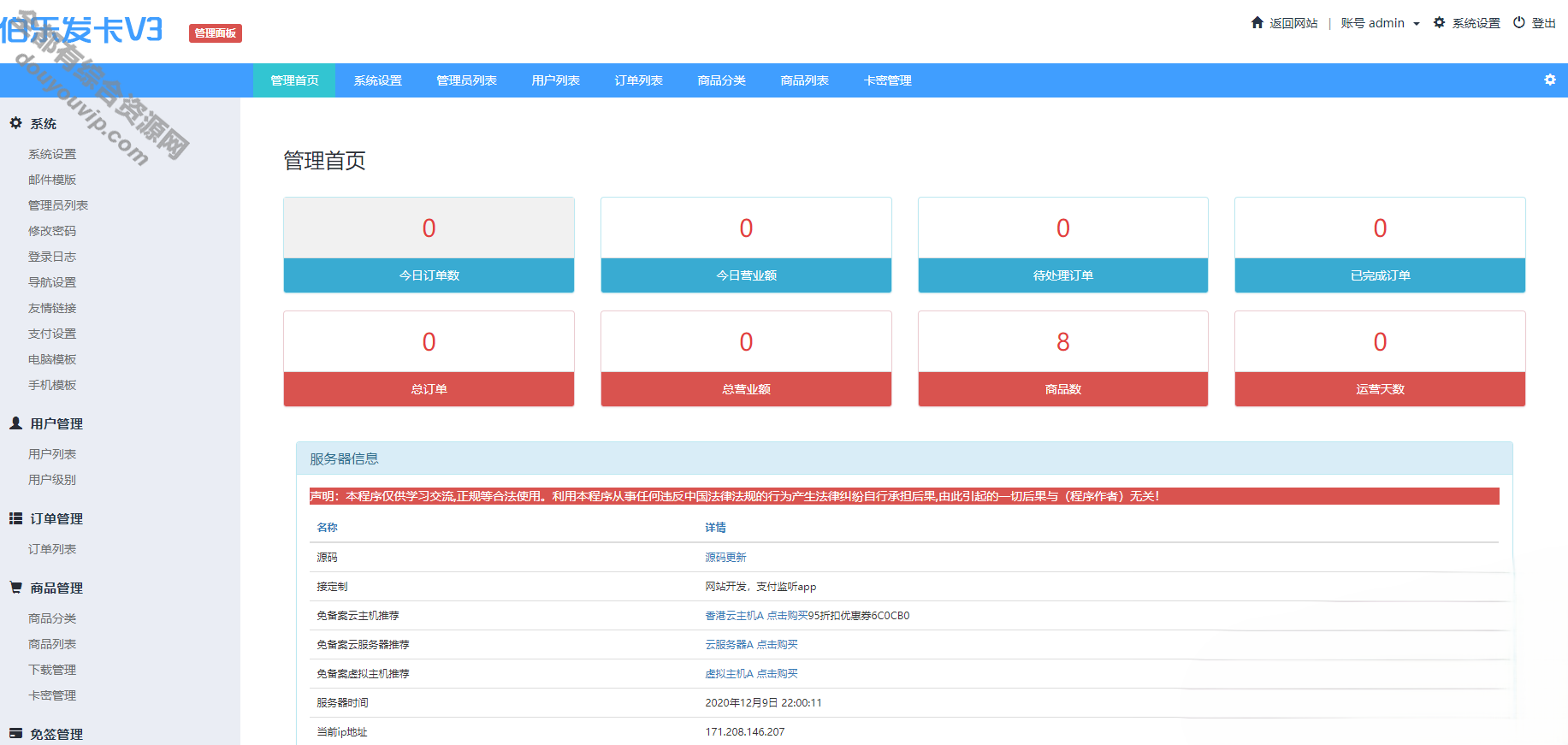This screenshot has height=745, width=1568.
Task: Click the 今日营业额 stat card
Action: click(746, 245)
